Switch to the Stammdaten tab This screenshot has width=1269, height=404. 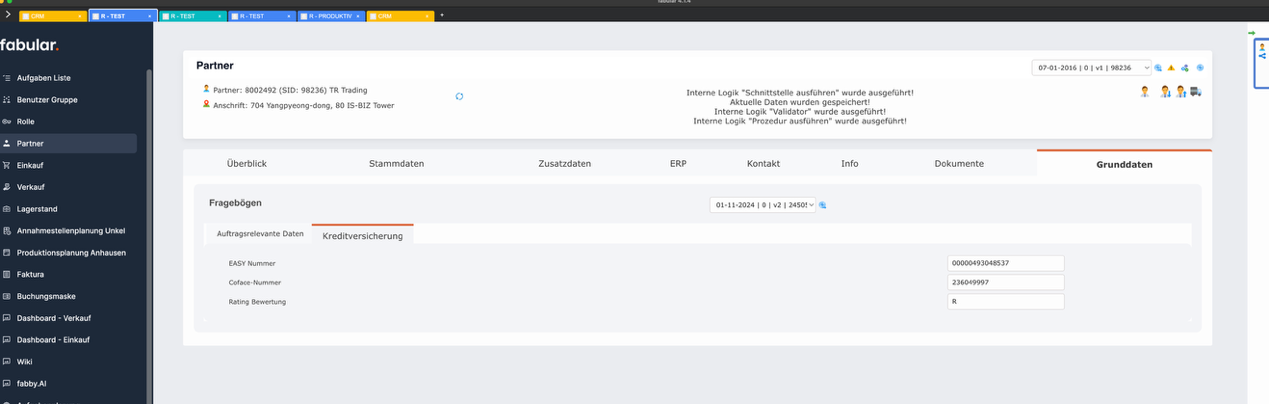396,163
